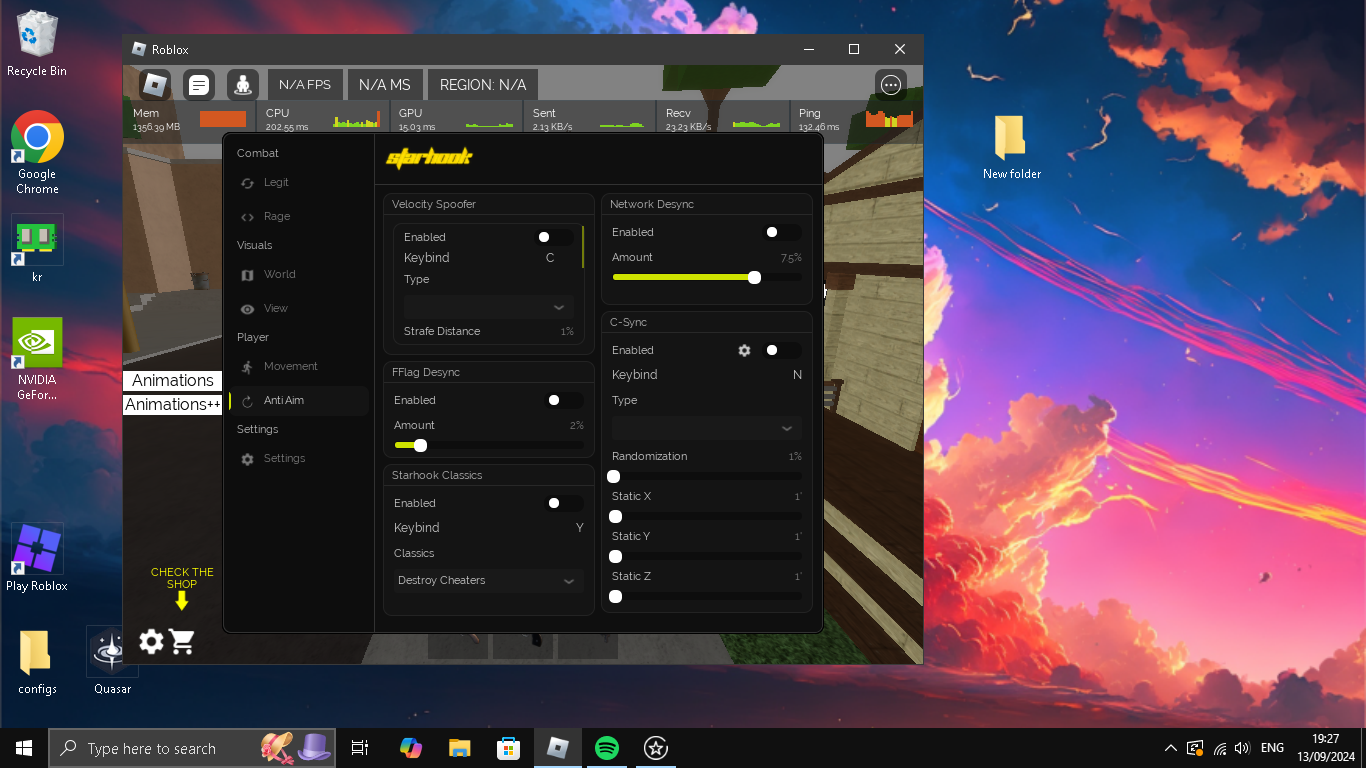Screen dimensions: 1366x768
Task: Toggle Velocity Spoofer Enabled switch
Action: (556, 237)
